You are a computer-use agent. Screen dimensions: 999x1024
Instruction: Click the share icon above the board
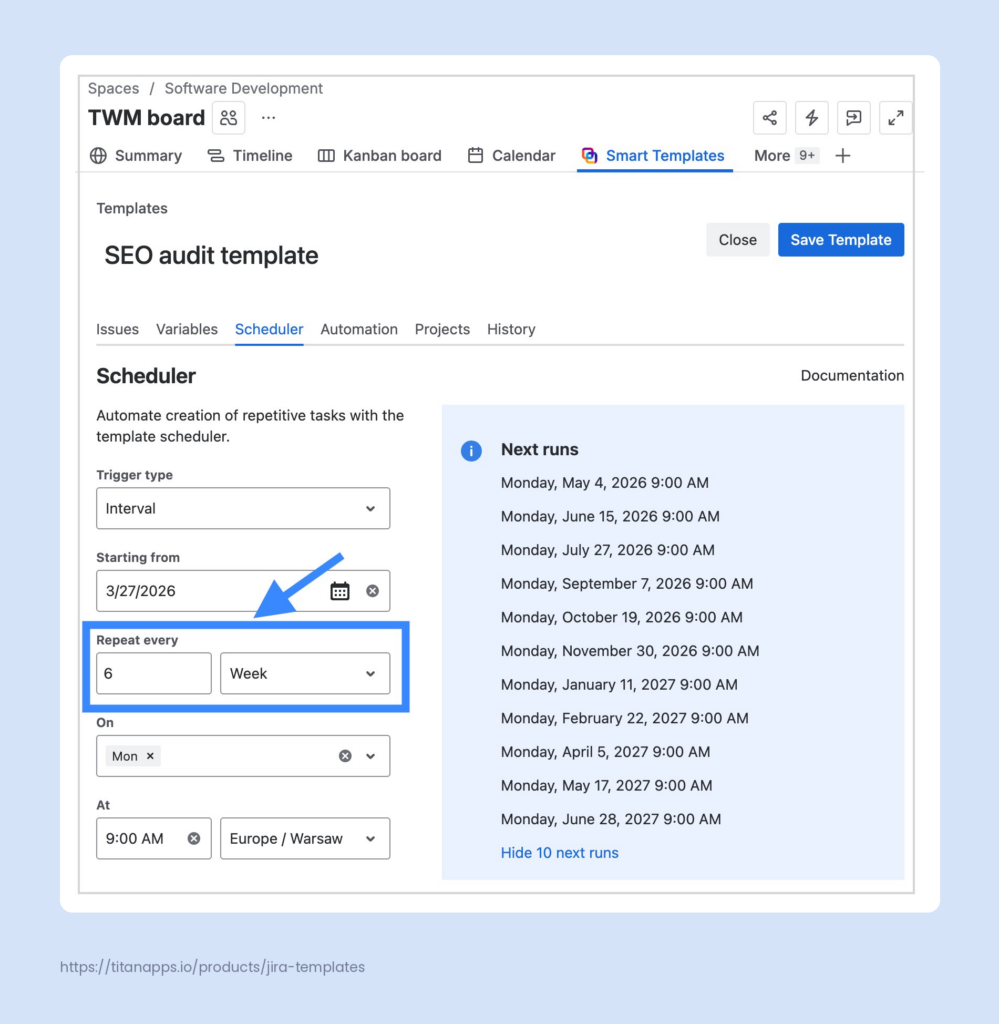[769, 117]
